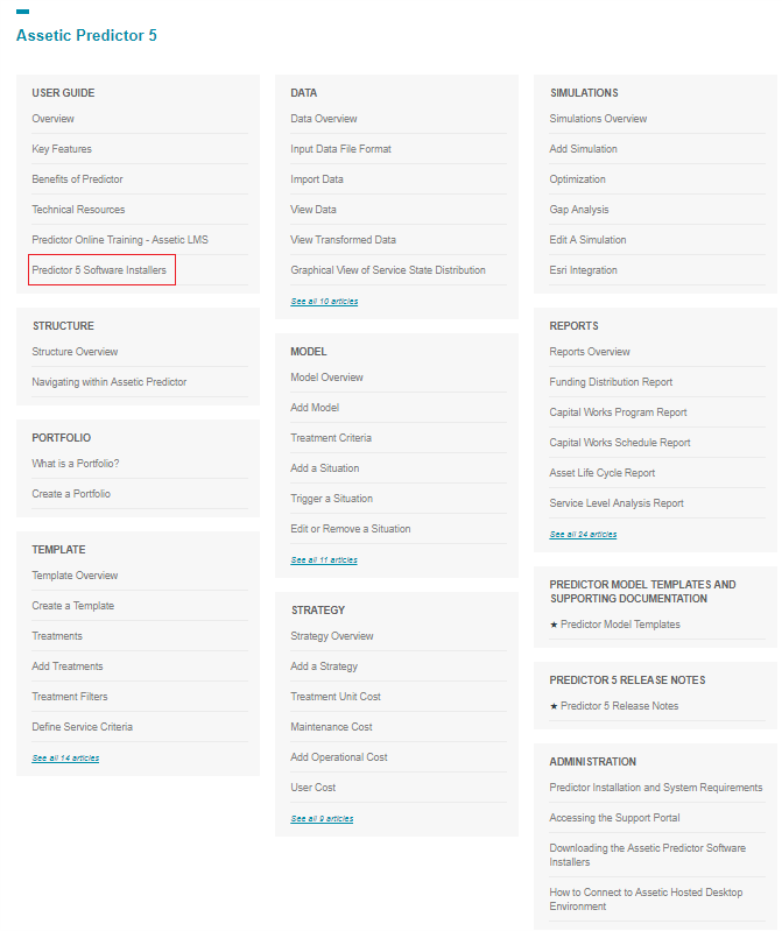This screenshot has width=782, height=931.
Task: Open Accessing the Support Portal article
Action: point(614,818)
